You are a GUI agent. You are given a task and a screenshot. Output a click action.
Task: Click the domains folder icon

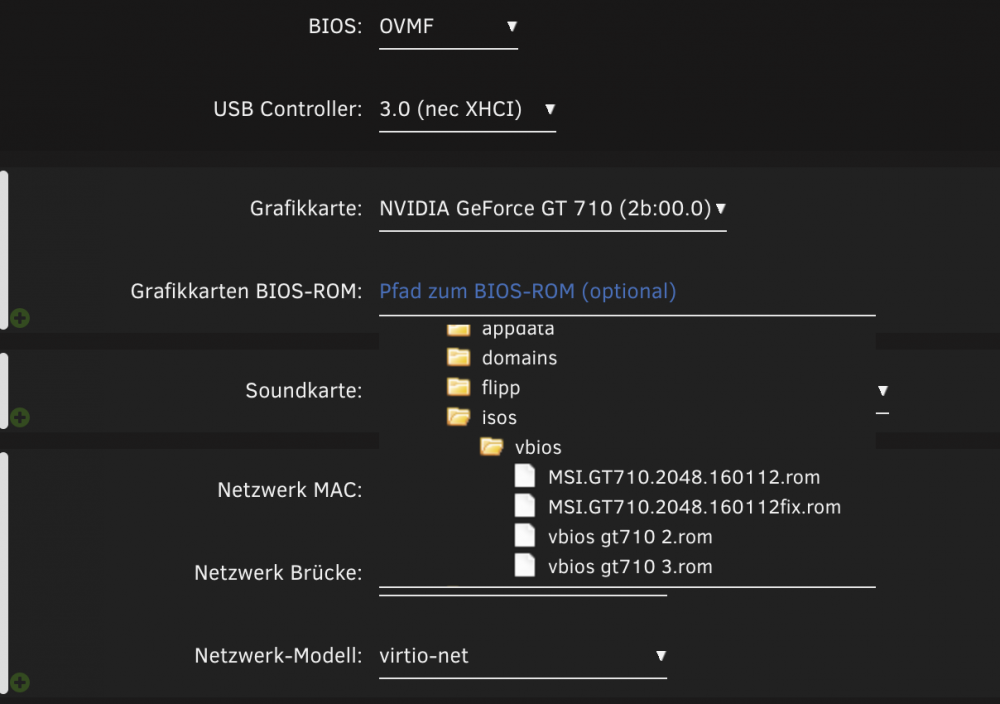(x=459, y=357)
